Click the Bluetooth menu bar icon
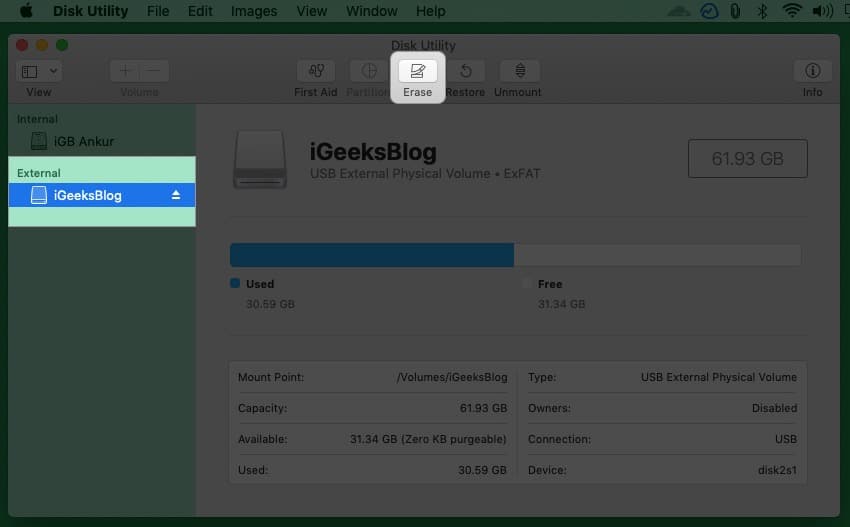The width and height of the screenshot is (850, 527). 762,11
